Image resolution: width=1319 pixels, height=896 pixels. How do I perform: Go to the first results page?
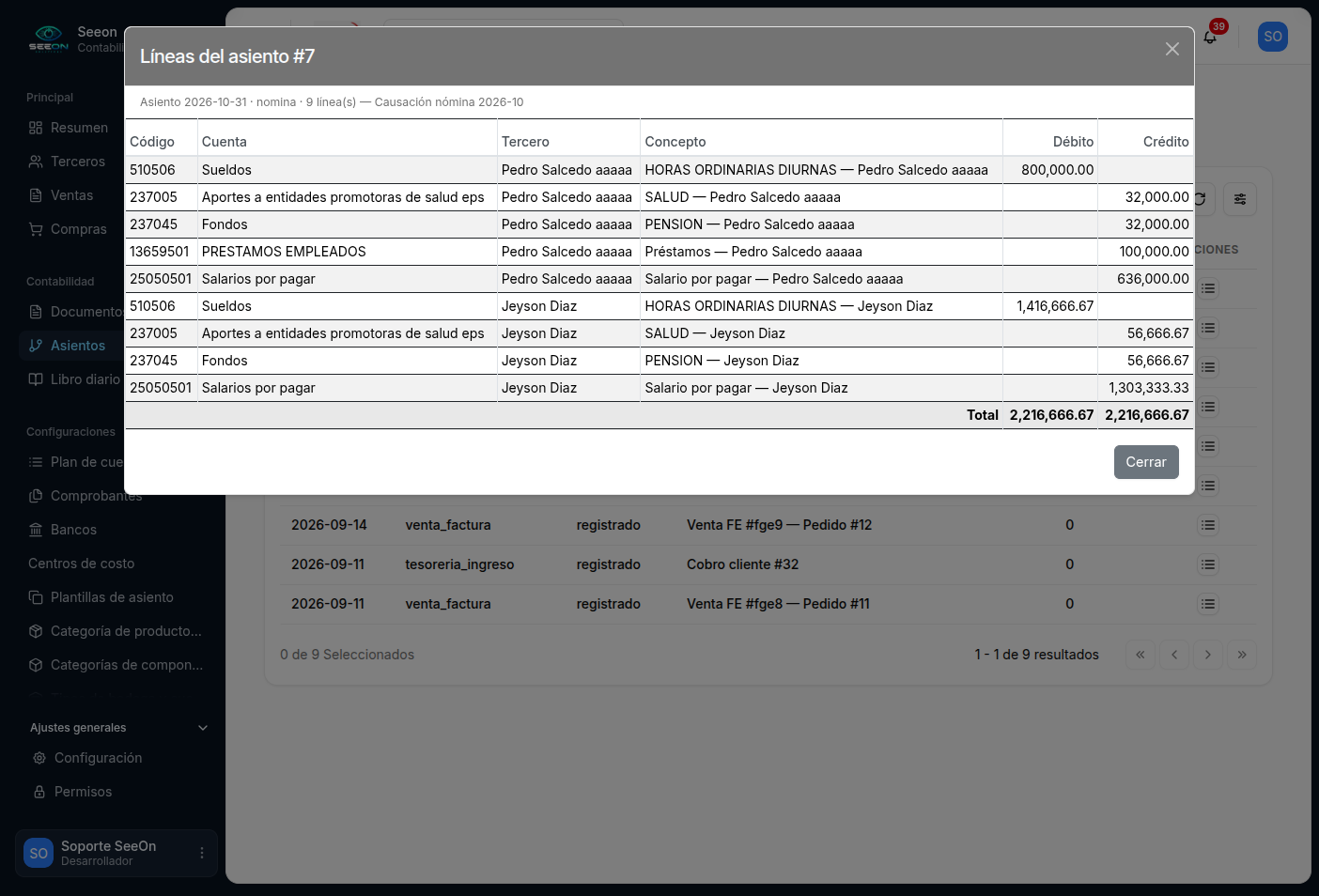pos(1141,655)
